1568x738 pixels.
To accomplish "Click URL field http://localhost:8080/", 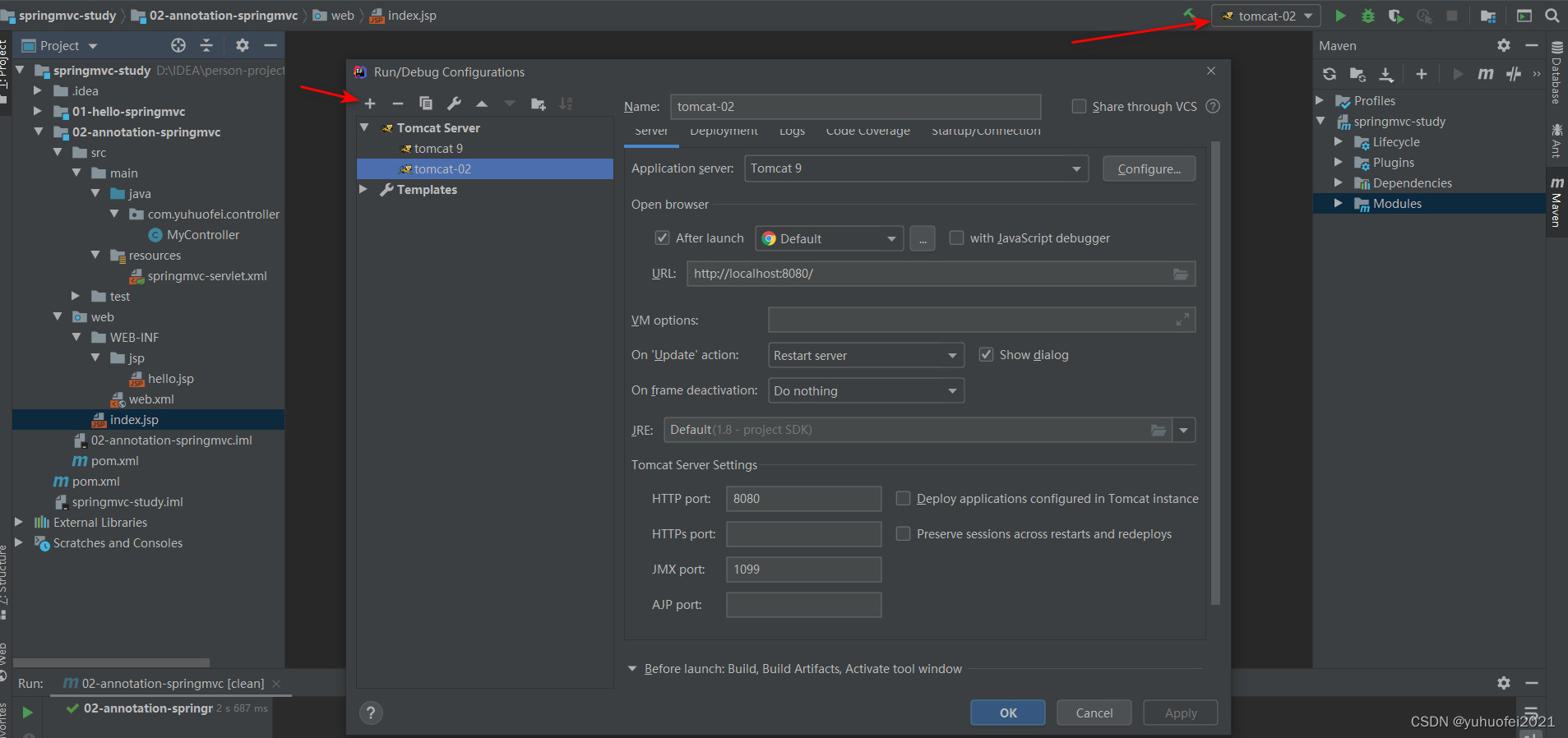I will pos(941,274).
